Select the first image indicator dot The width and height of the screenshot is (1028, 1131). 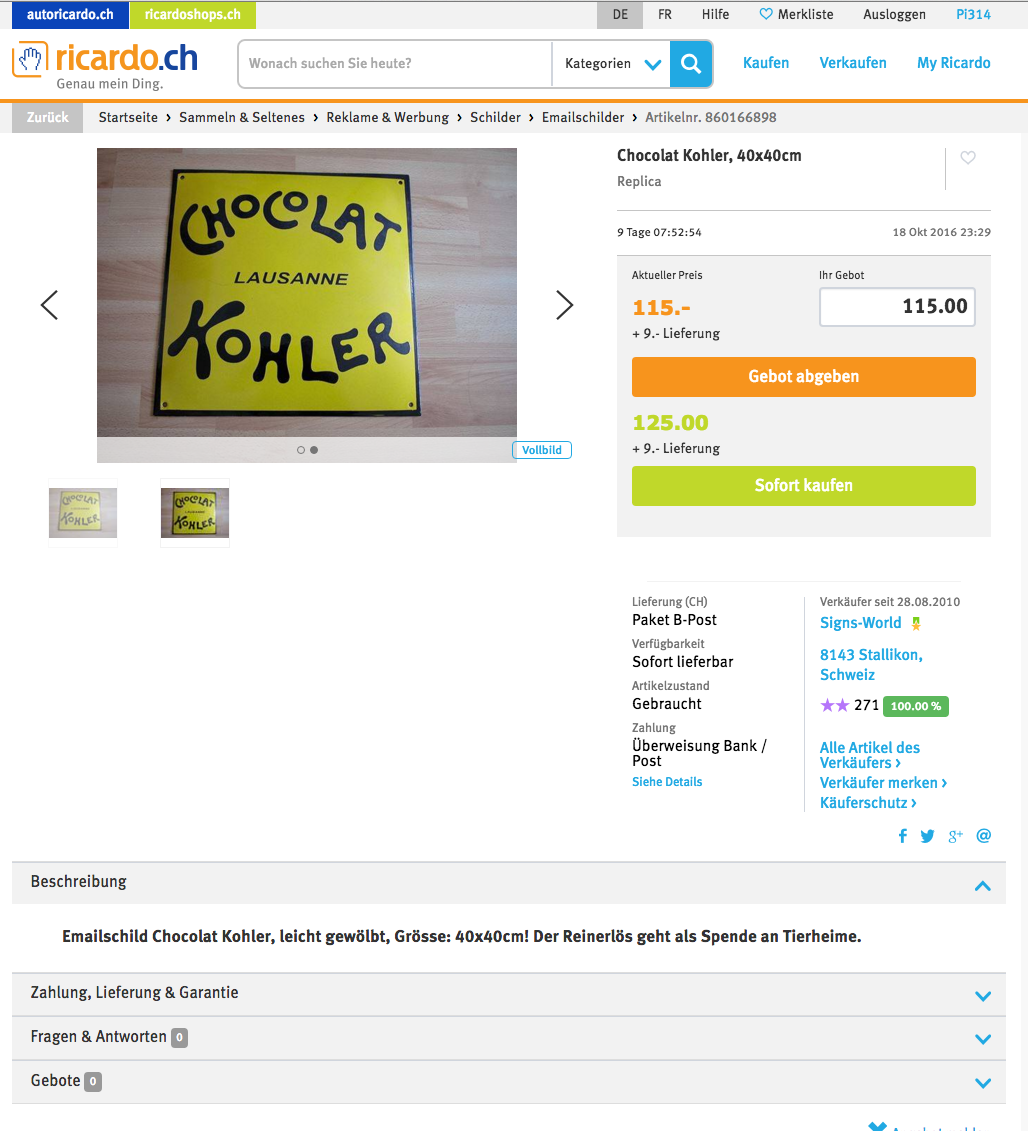tap(301, 450)
